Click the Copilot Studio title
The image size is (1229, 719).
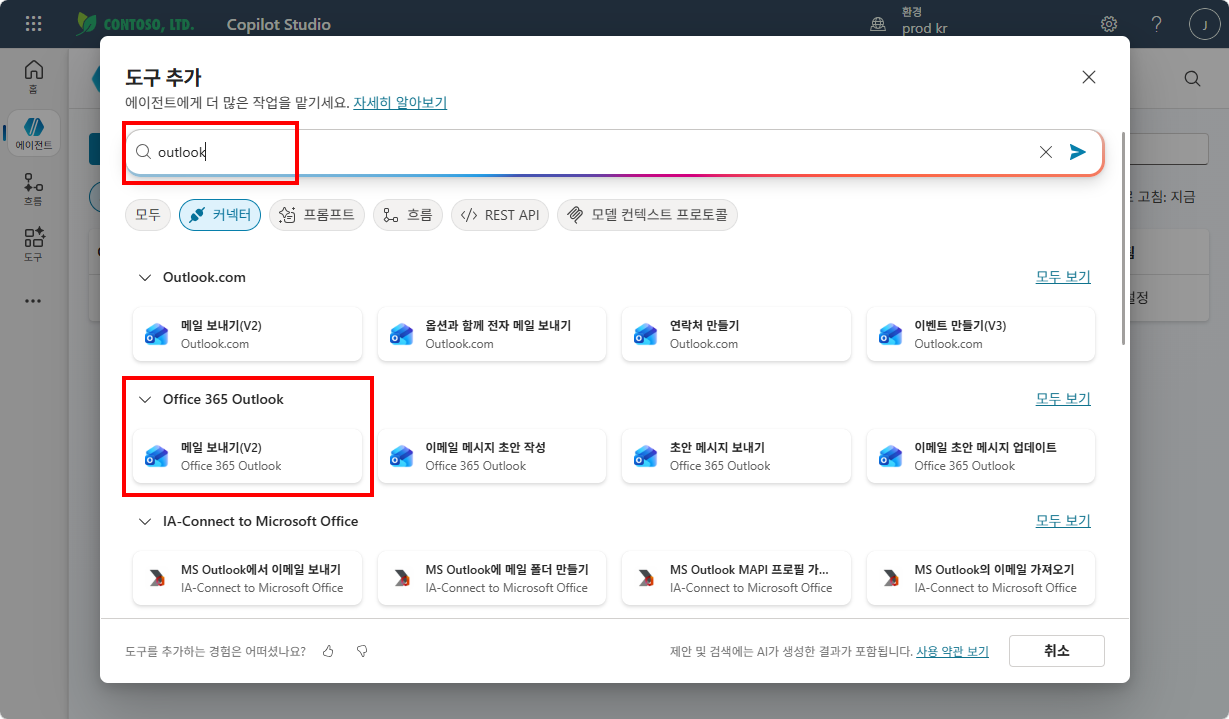(x=279, y=24)
